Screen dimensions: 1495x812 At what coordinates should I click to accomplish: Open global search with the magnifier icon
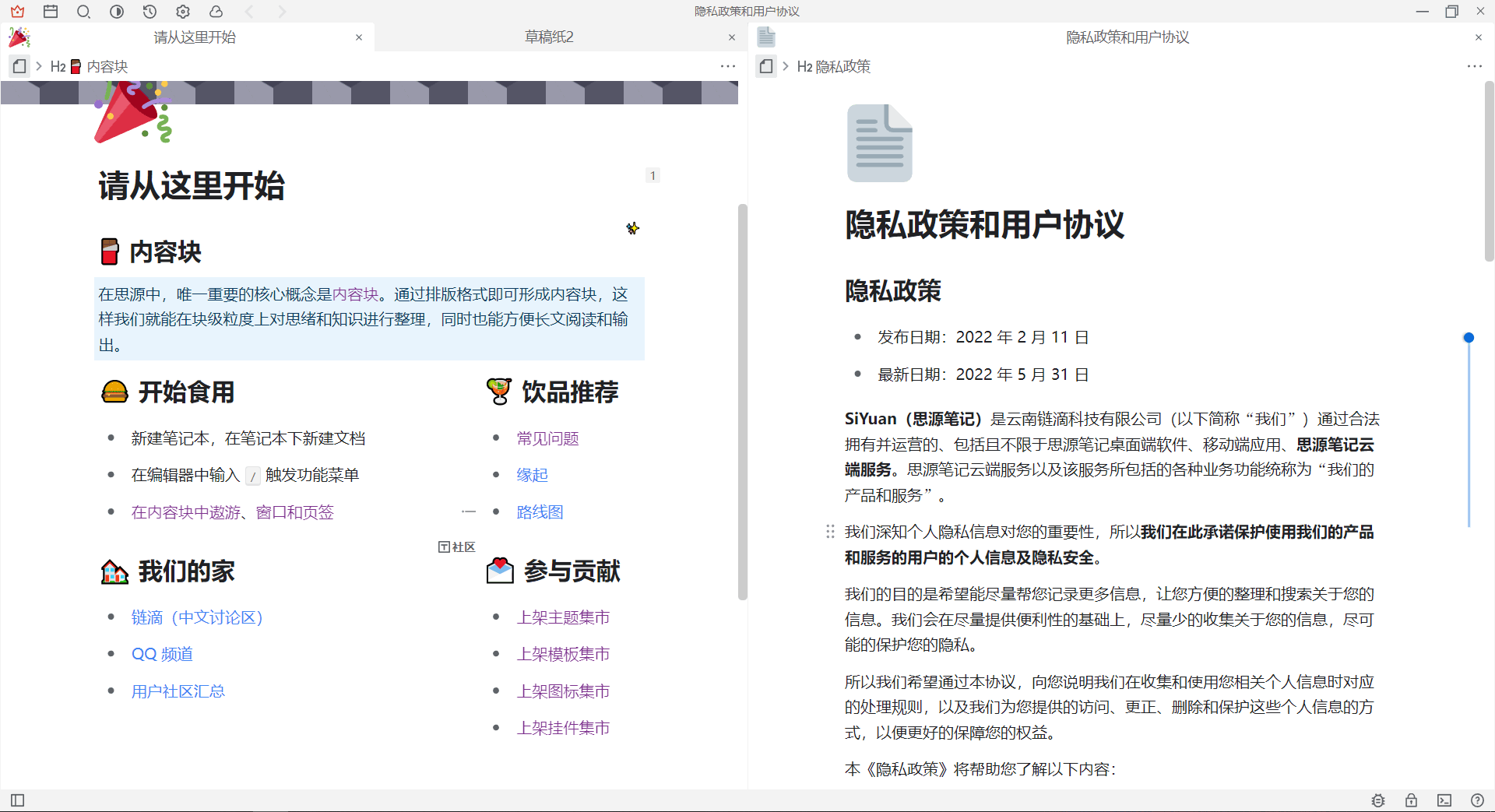(x=84, y=12)
